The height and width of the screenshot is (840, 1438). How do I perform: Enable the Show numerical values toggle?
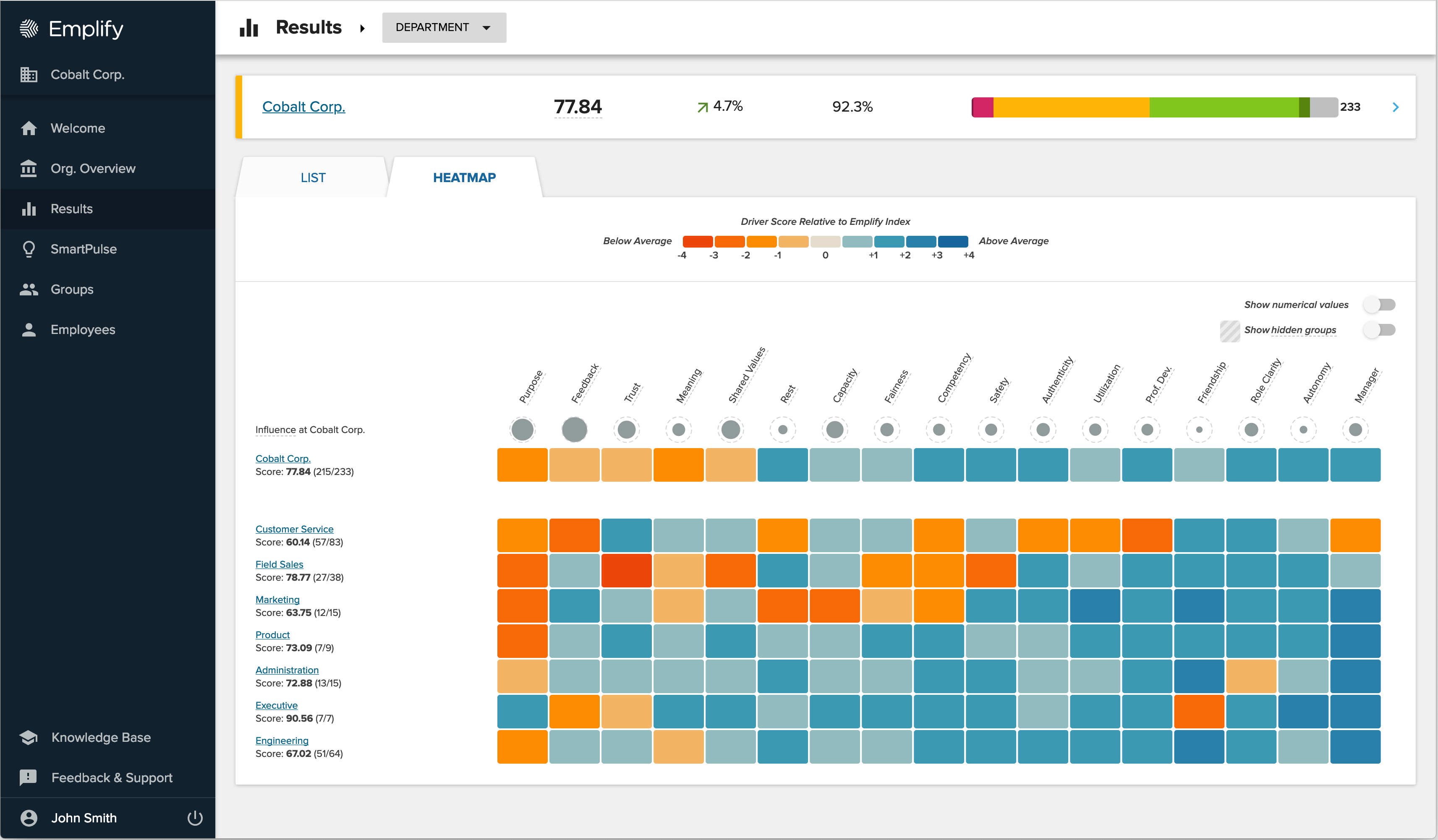1379,305
